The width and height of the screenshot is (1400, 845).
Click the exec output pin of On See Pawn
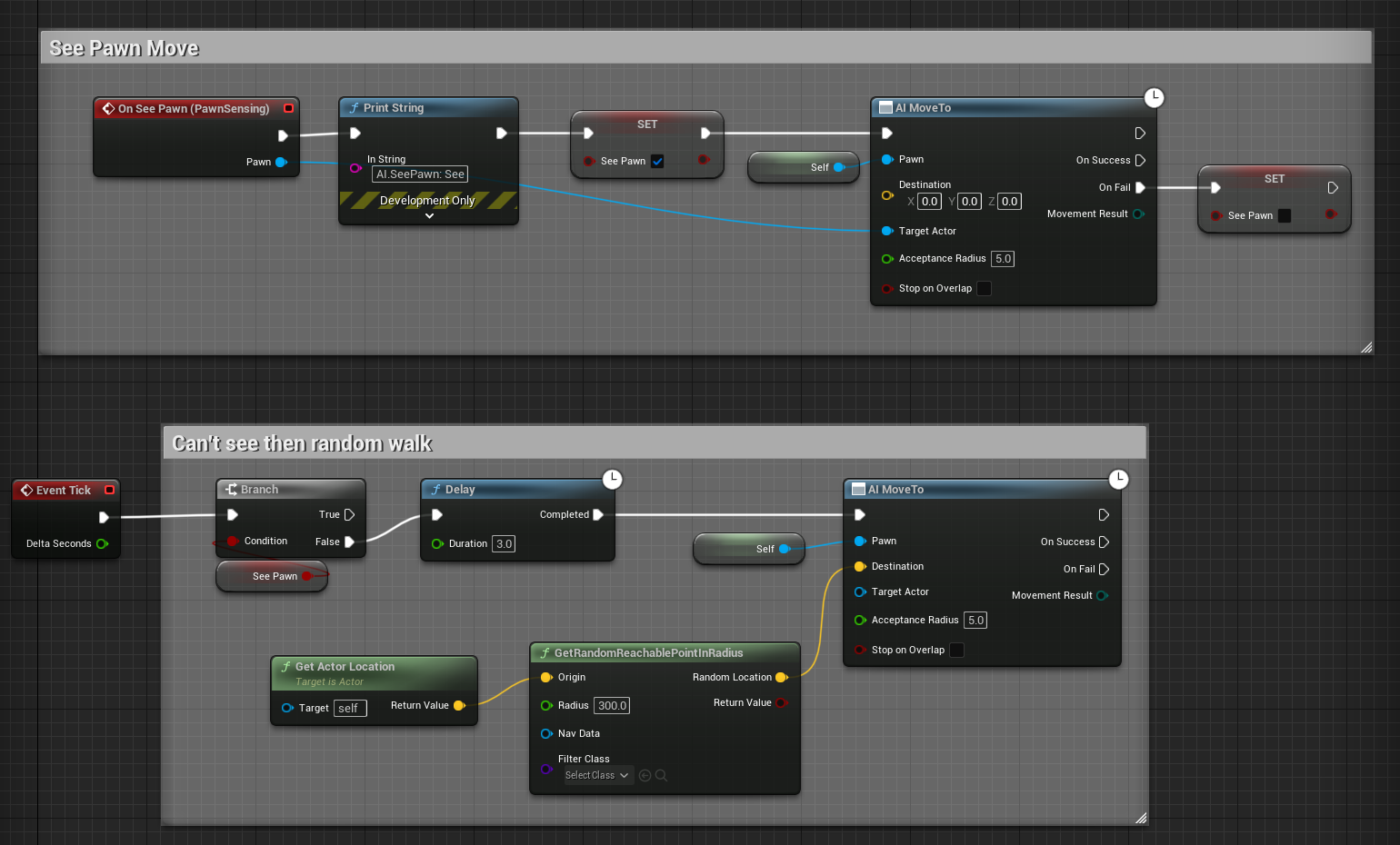pyautogui.click(x=283, y=135)
